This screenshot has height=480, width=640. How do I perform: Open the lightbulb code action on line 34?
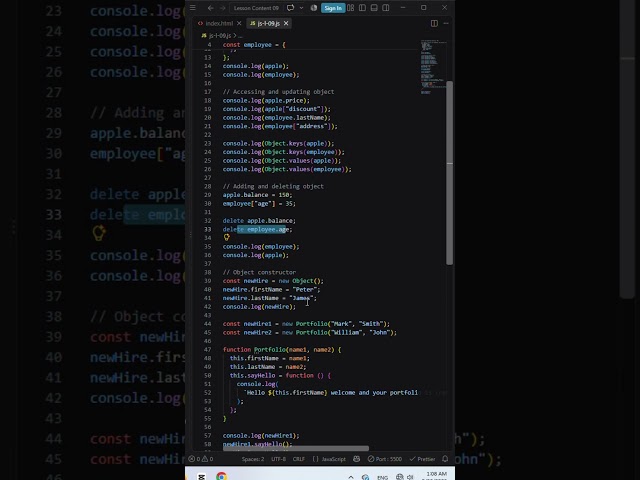[x=227, y=238]
